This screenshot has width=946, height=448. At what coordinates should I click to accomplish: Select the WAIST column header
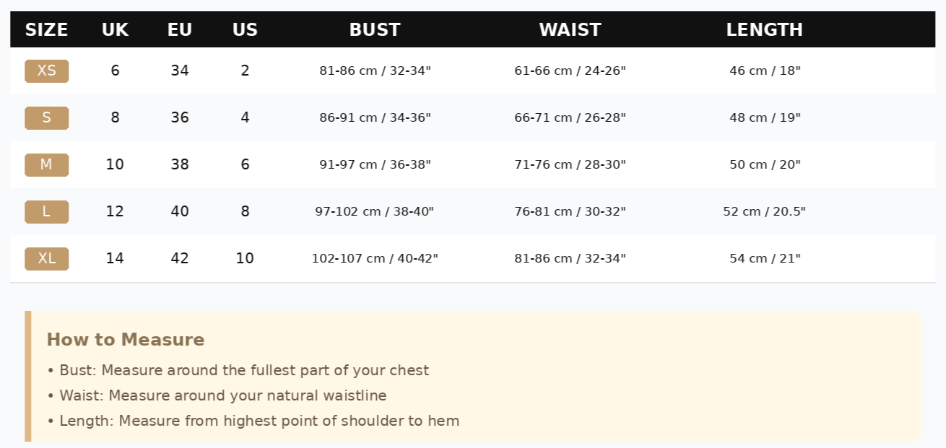pyautogui.click(x=570, y=30)
